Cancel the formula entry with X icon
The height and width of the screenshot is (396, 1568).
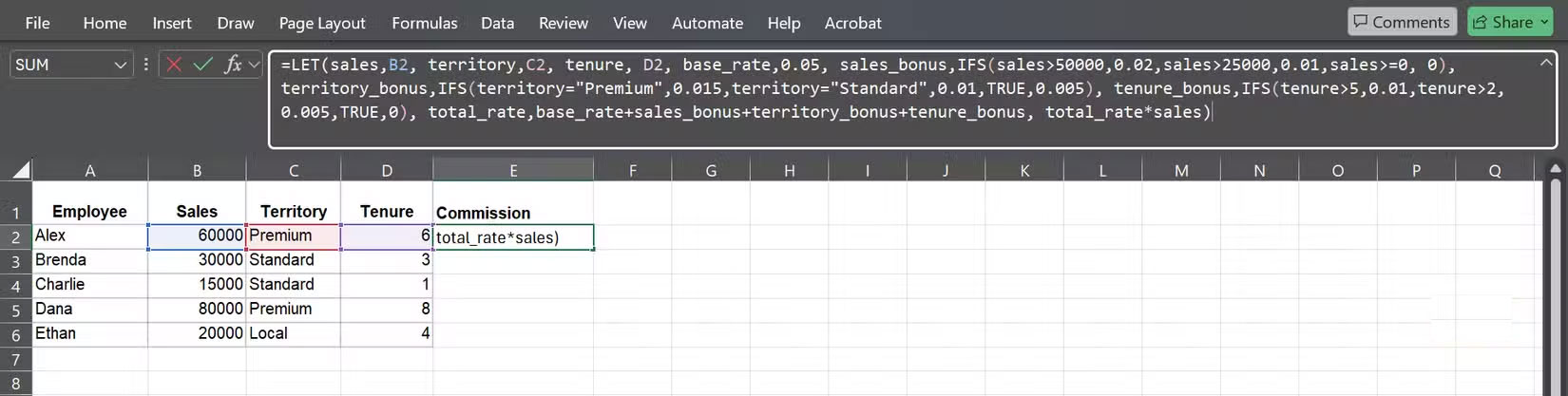tap(174, 65)
